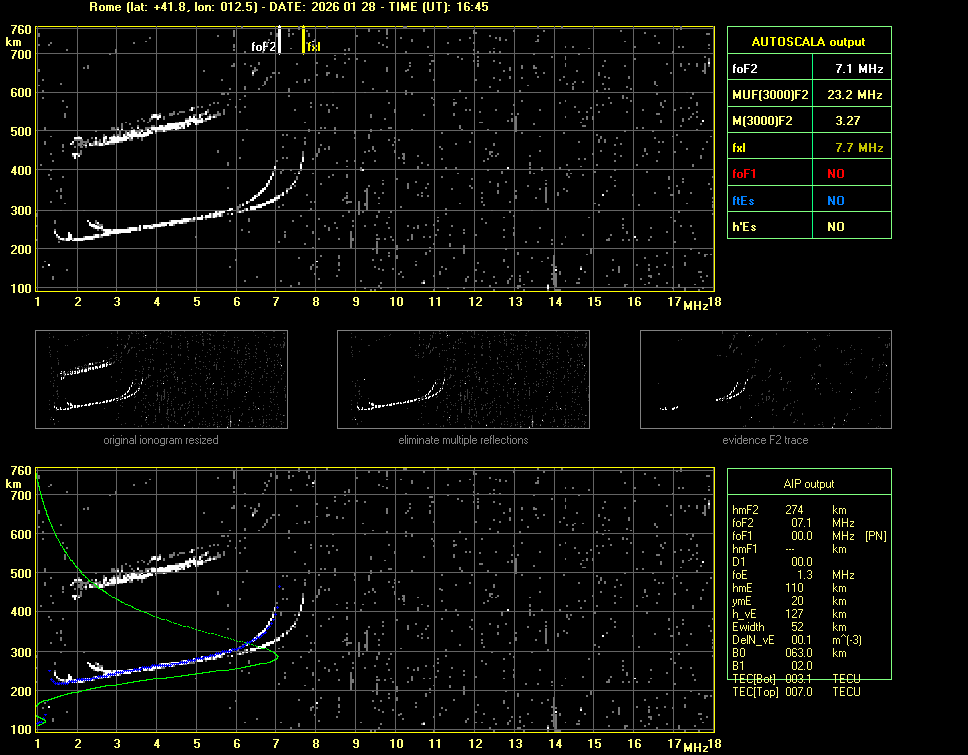Viewport: 968px width, 755px height.
Task: Select the MUF(3000)F2 23.2 MHz row
Action: tap(808, 95)
